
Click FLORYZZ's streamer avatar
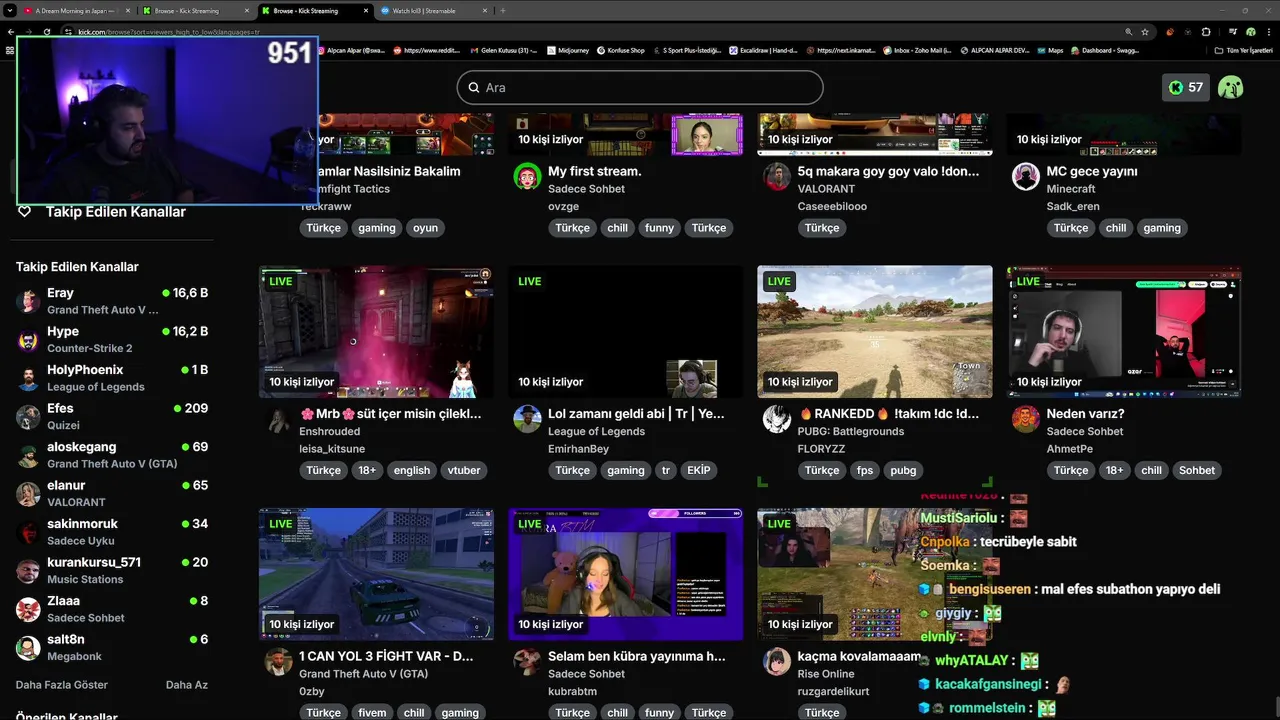(777, 419)
